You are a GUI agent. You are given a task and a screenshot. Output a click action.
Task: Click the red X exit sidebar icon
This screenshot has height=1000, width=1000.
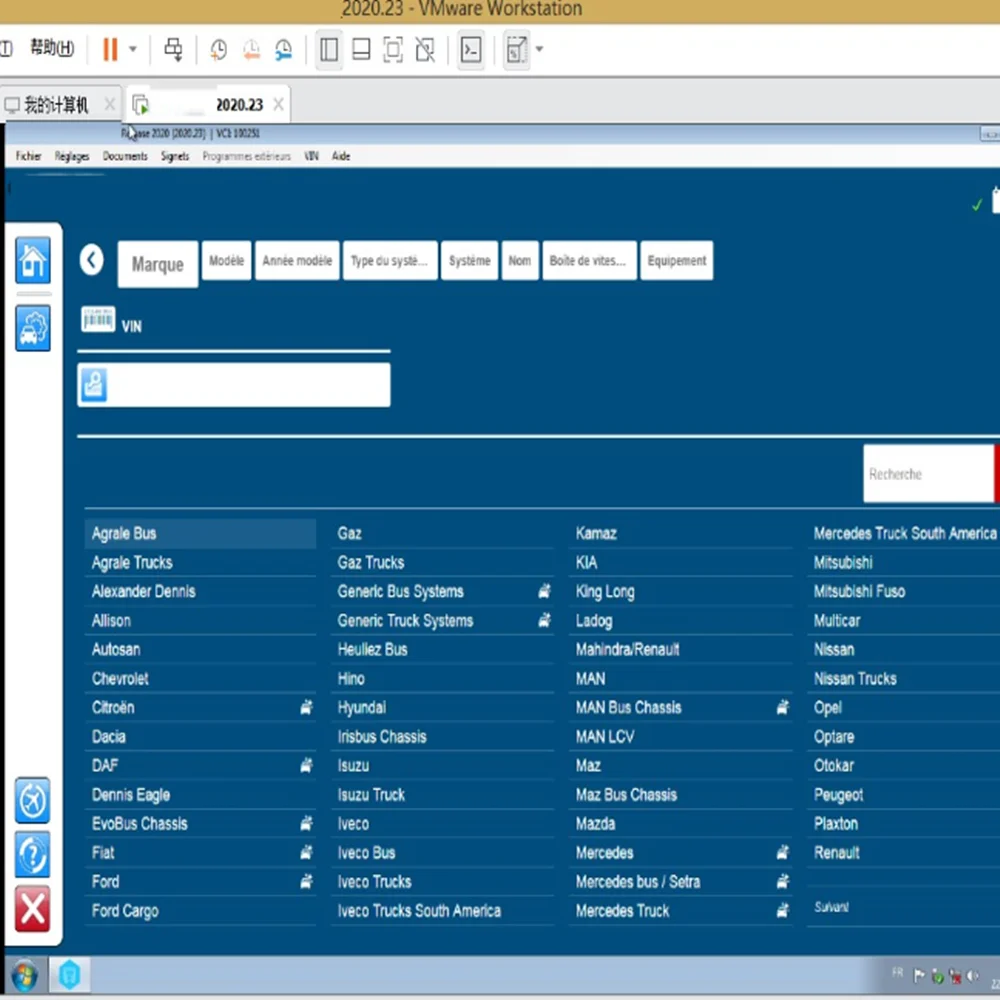pyautogui.click(x=33, y=910)
